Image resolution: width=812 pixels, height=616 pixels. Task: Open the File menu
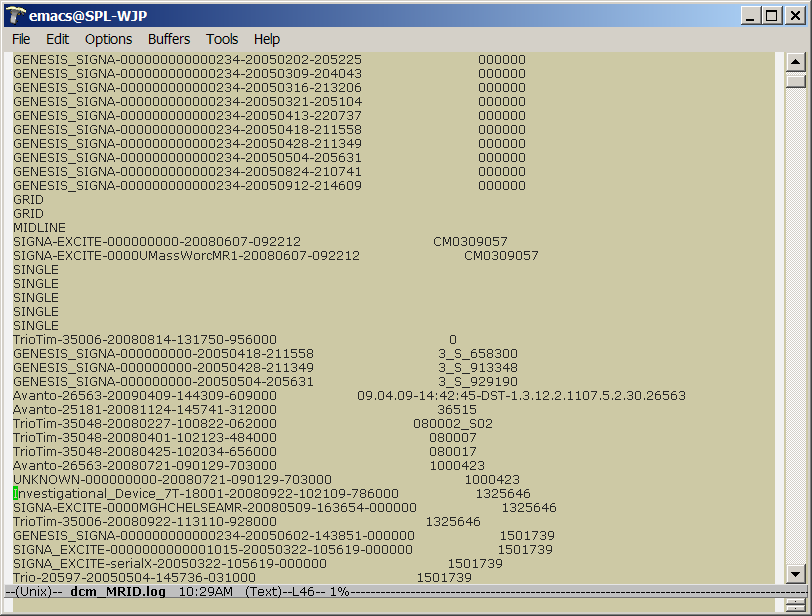click(x=20, y=39)
